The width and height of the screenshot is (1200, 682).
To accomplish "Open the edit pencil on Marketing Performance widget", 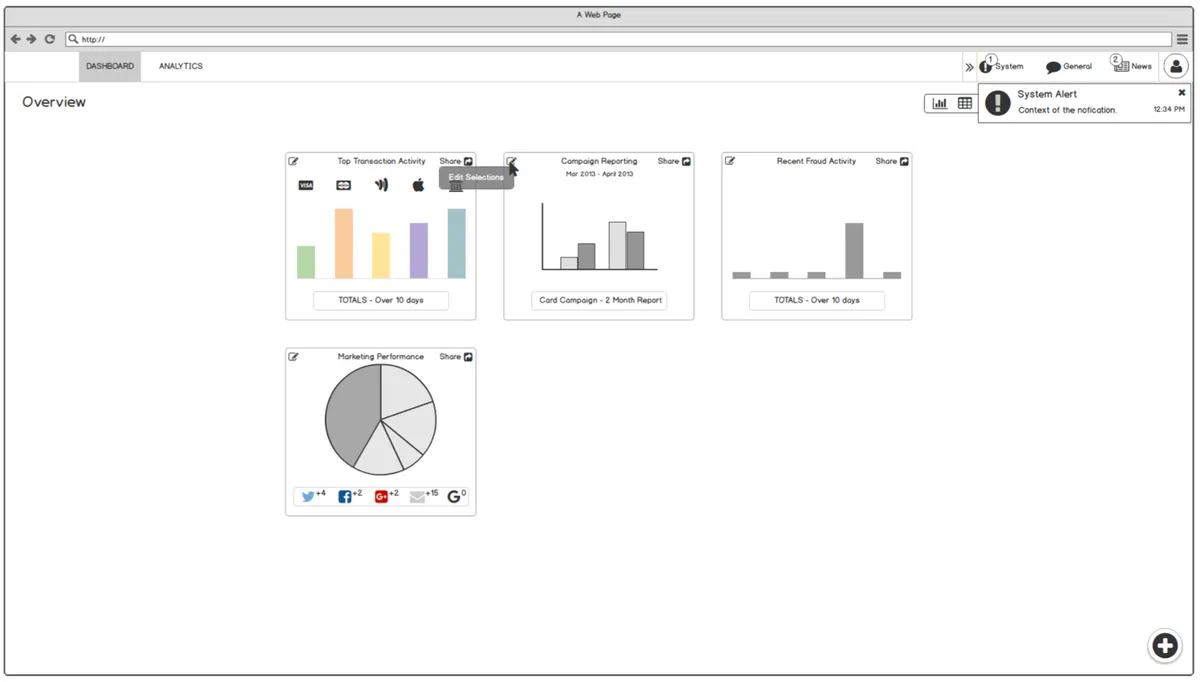I will click(x=293, y=356).
